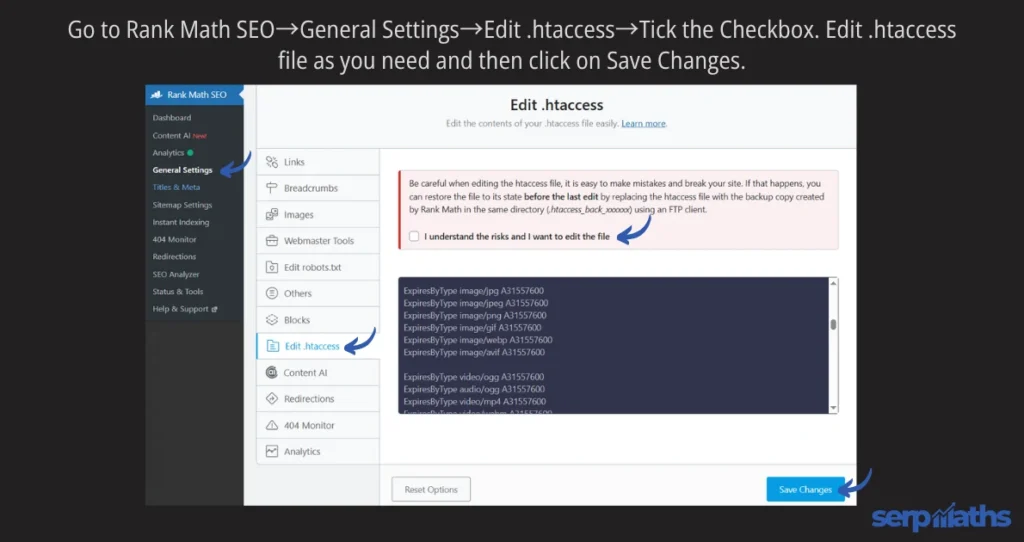The width and height of the screenshot is (1024, 542).
Task: Click the htaccess editor scrollbar thumb
Action: coord(833,325)
